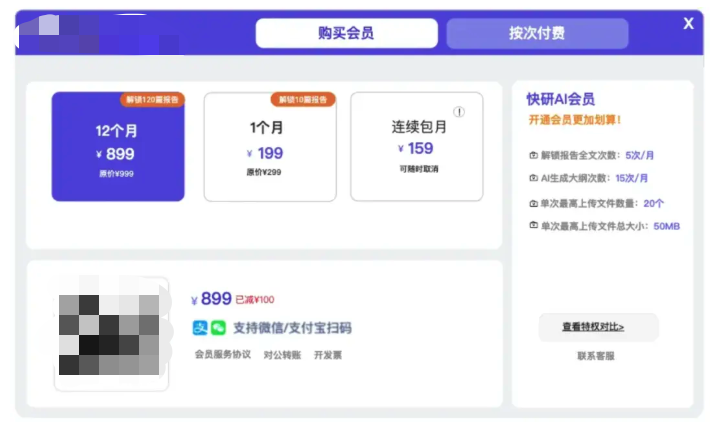Select the 连续包月 ¥159 plan
Image resolution: width=718 pixels, height=430 pixels.
pyautogui.click(x=417, y=147)
